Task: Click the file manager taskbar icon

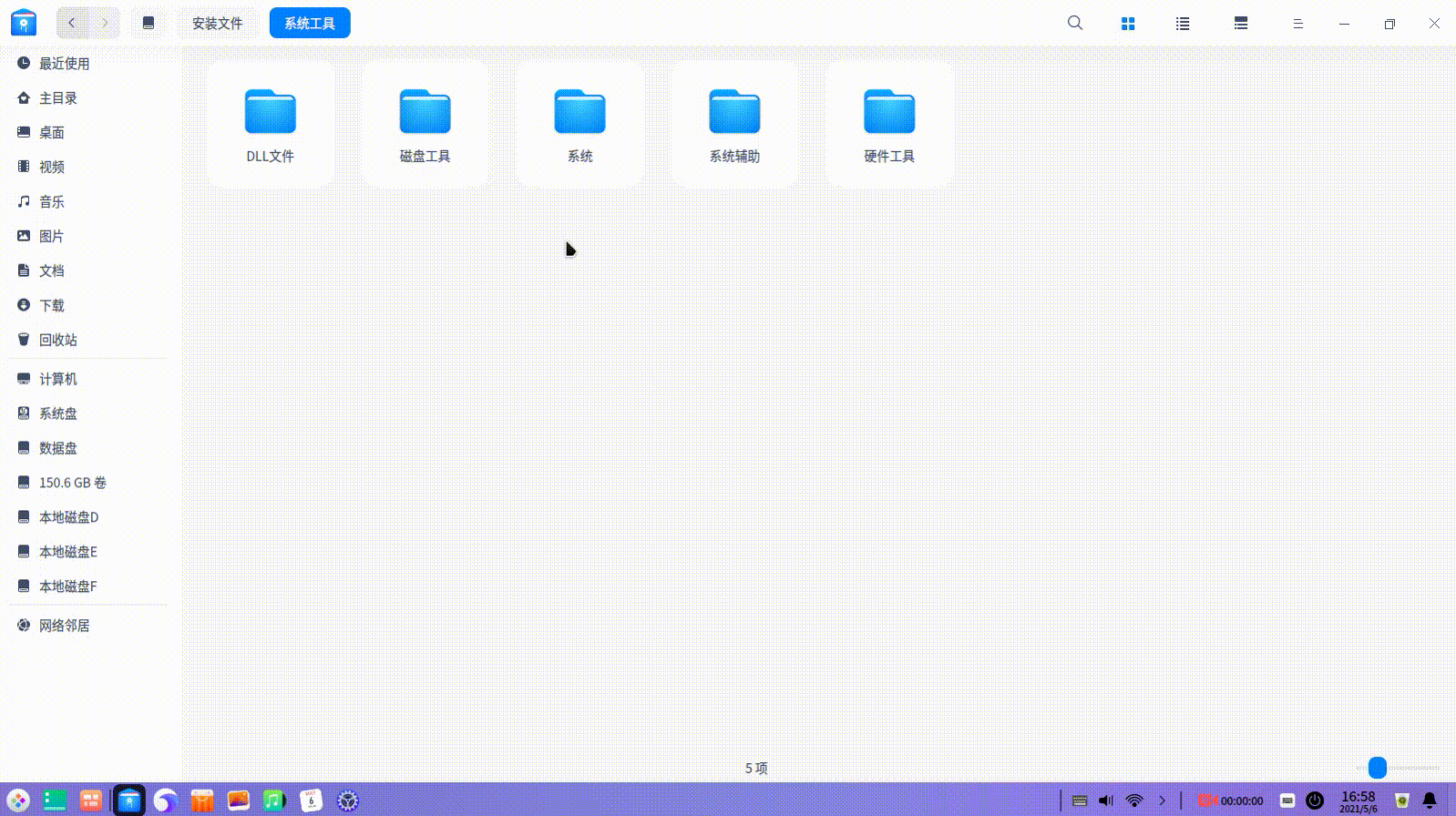Action: point(129,801)
